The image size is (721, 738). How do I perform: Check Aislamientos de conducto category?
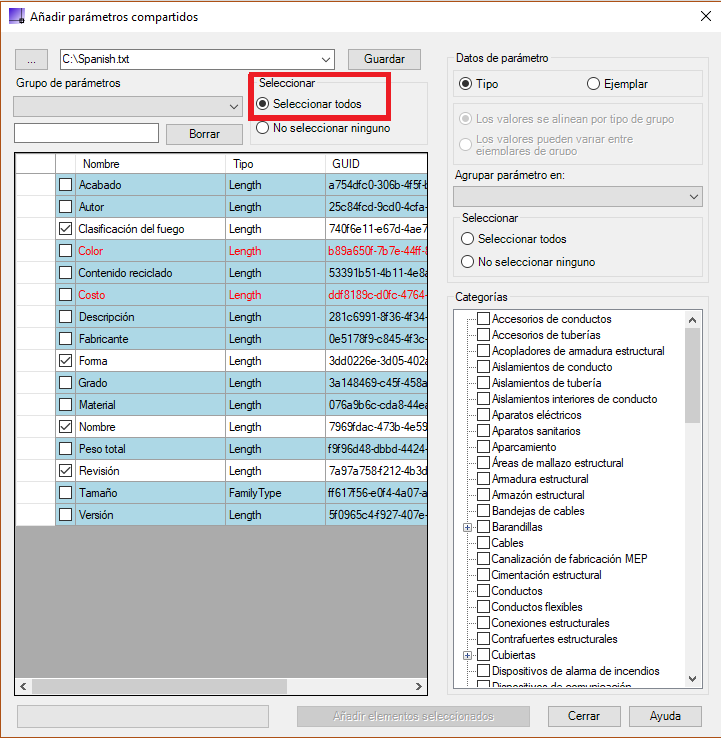coord(483,367)
